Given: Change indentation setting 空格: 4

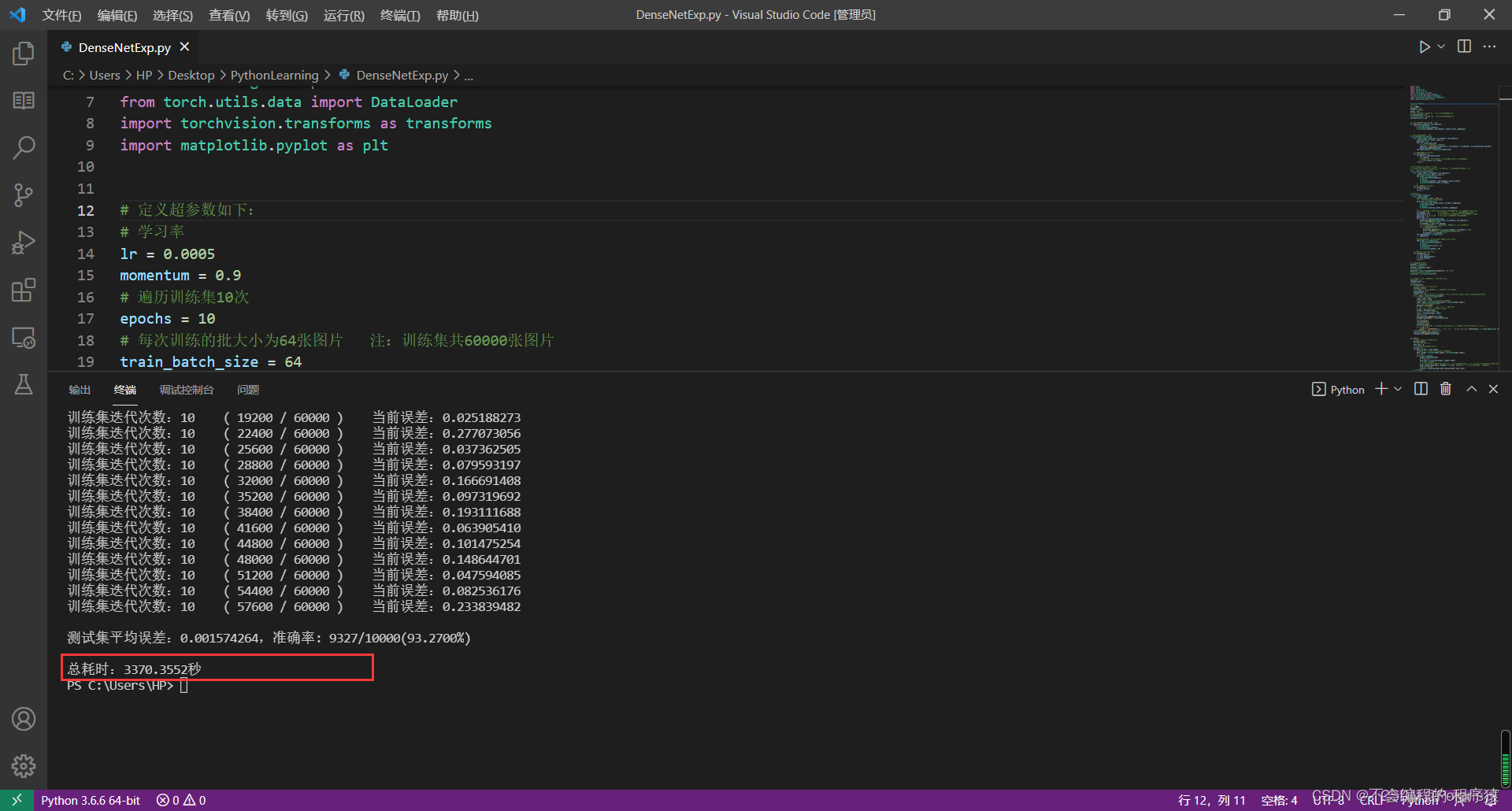Looking at the screenshot, I should click(1279, 800).
